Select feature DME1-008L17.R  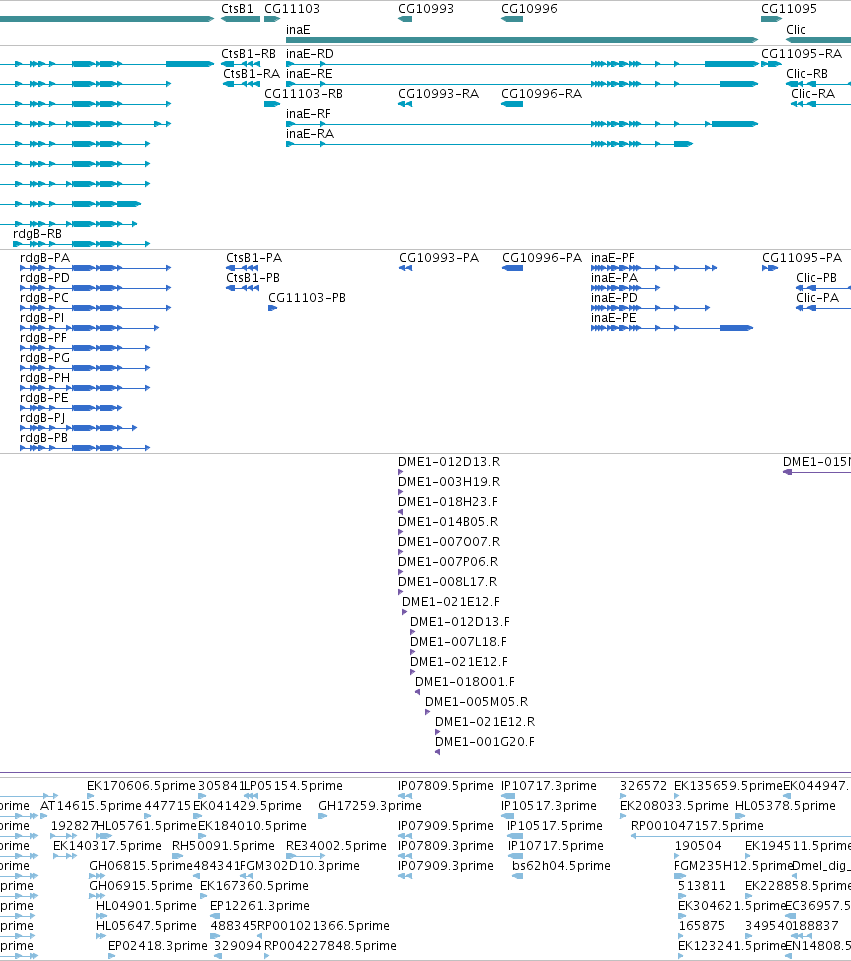click(447, 582)
